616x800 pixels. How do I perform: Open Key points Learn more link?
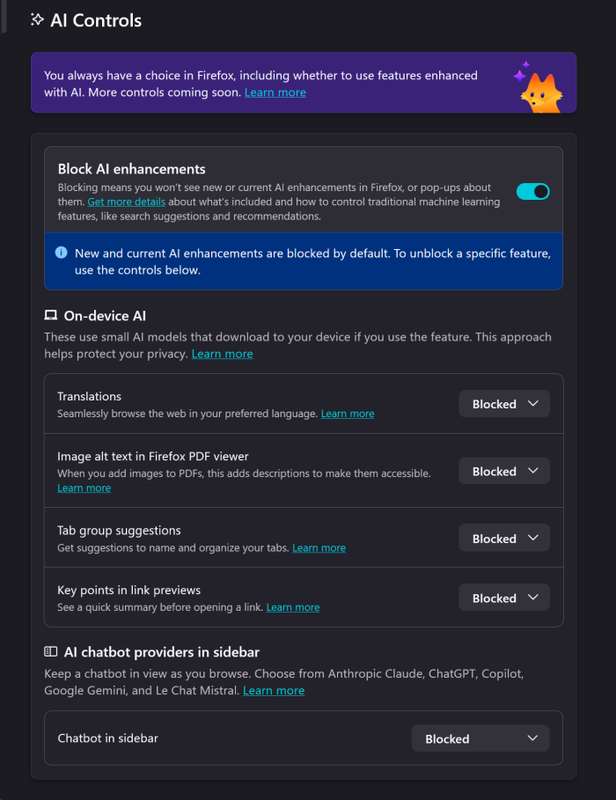coord(293,607)
